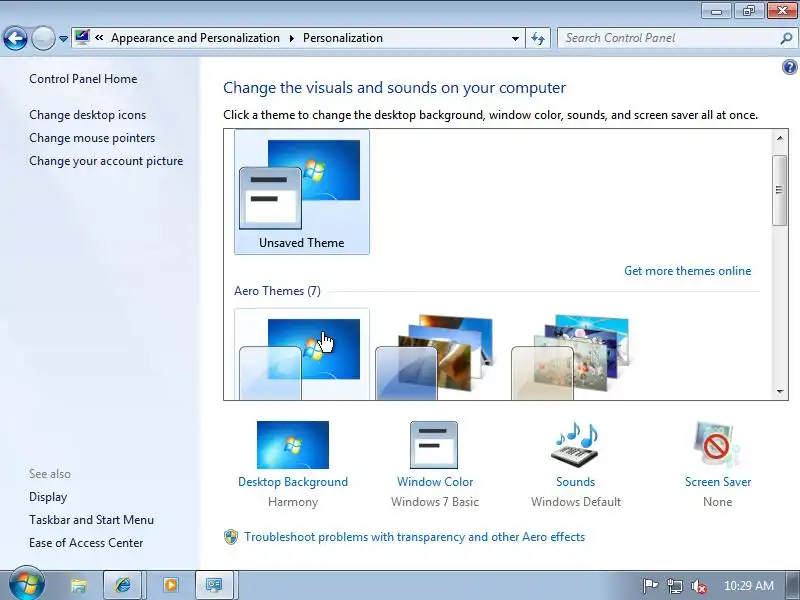This screenshot has width=800, height=600.
Task: Open Change your account picture
Action: [106, 161]
